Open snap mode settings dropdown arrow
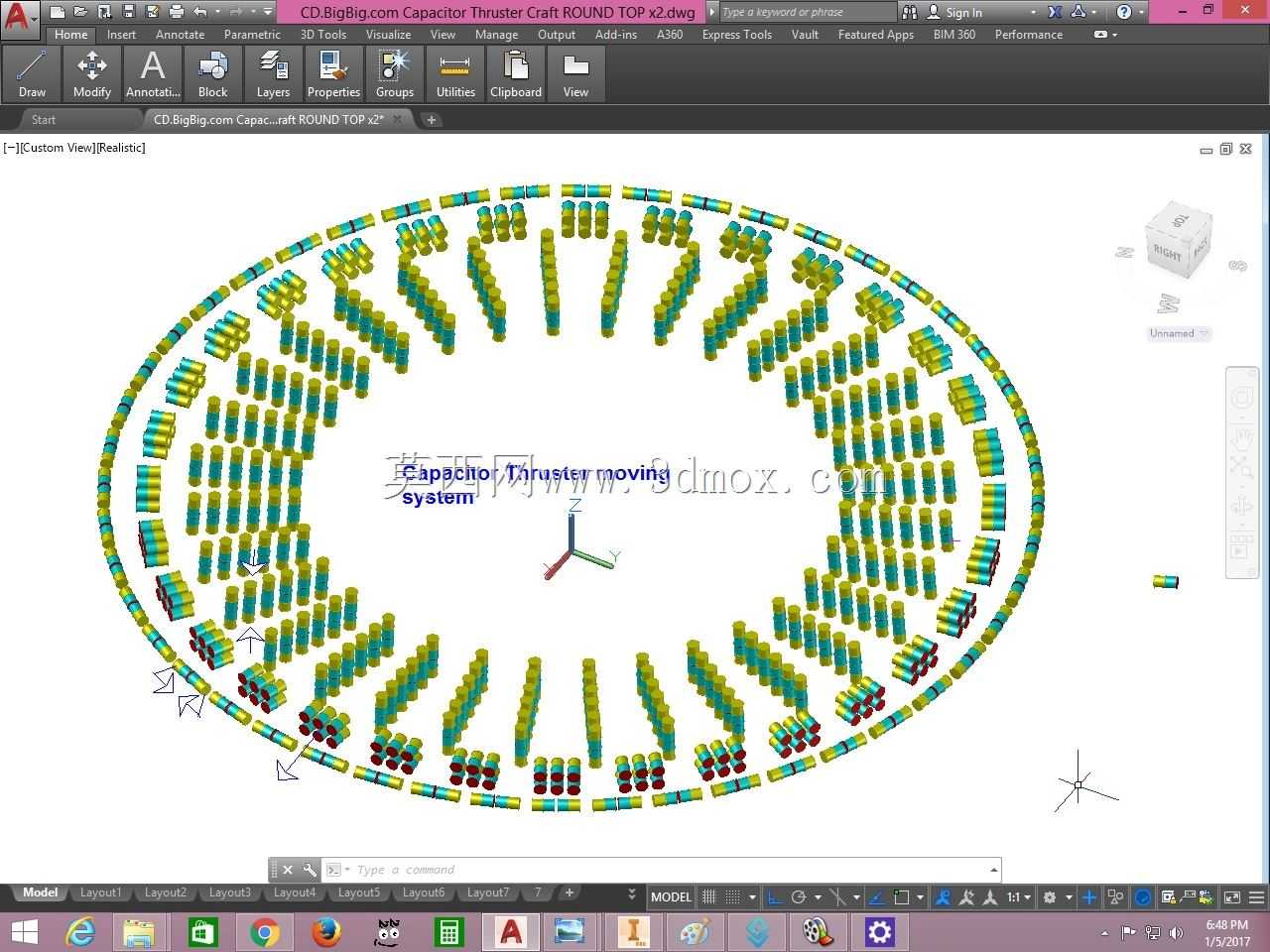1270x952 pixels. [x=751, y=897]
